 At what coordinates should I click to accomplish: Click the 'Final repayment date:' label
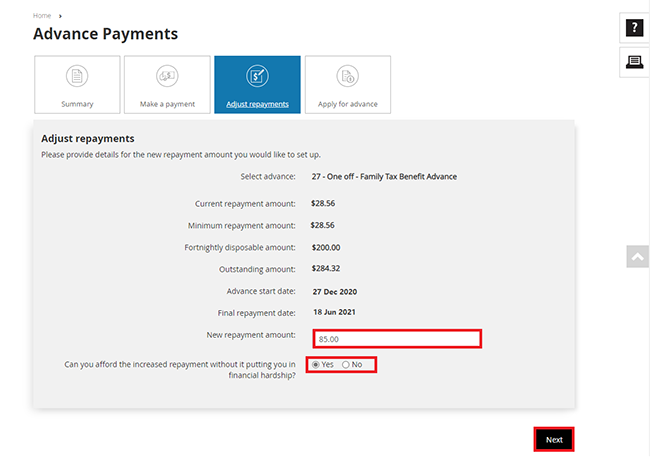coord(257,313)
